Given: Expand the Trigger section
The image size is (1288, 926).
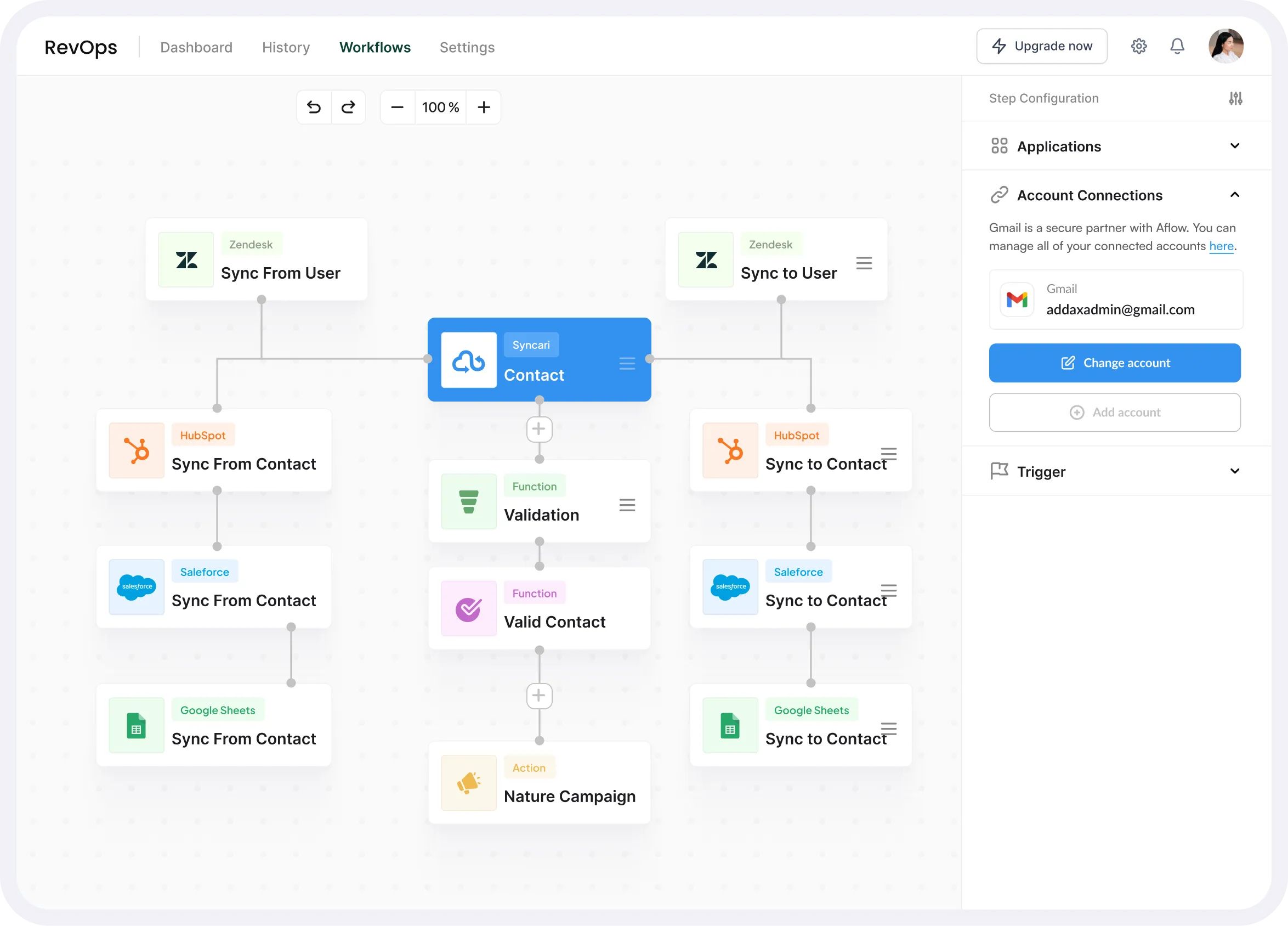Looking at the screenshot, I should click(x=1234, y=471).
